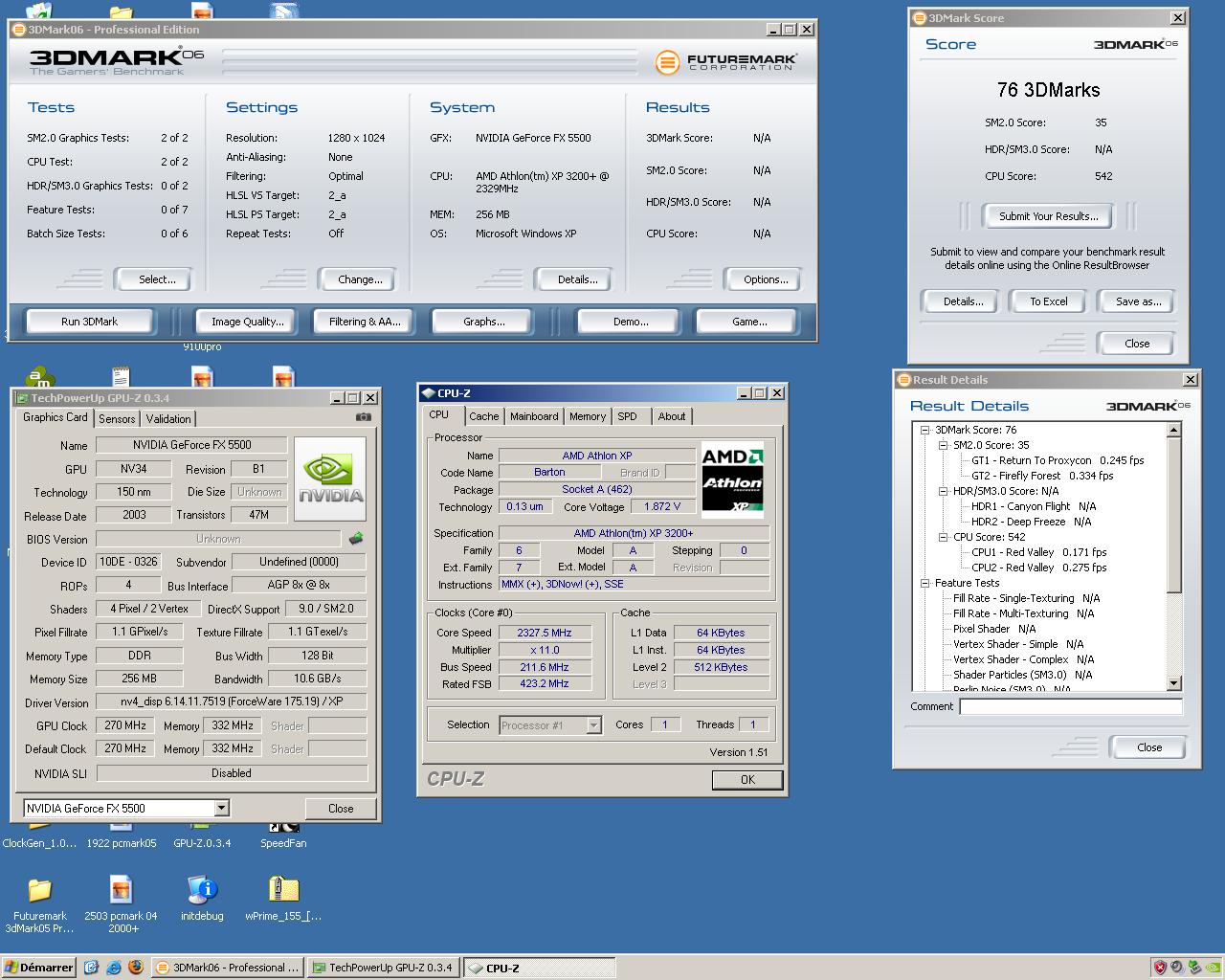Open the About tab in CPU-Z
This screenshot has width=1225, height=980.
click(x=672, y=416)
